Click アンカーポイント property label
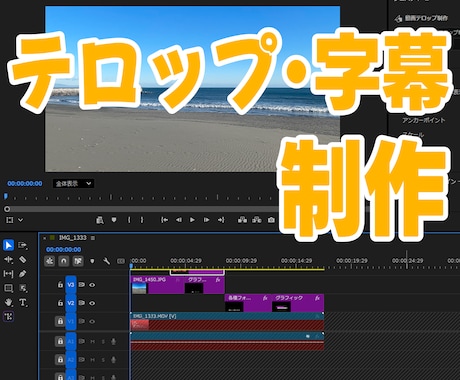Viewport: 460px width, 380px height. (423, 120)
